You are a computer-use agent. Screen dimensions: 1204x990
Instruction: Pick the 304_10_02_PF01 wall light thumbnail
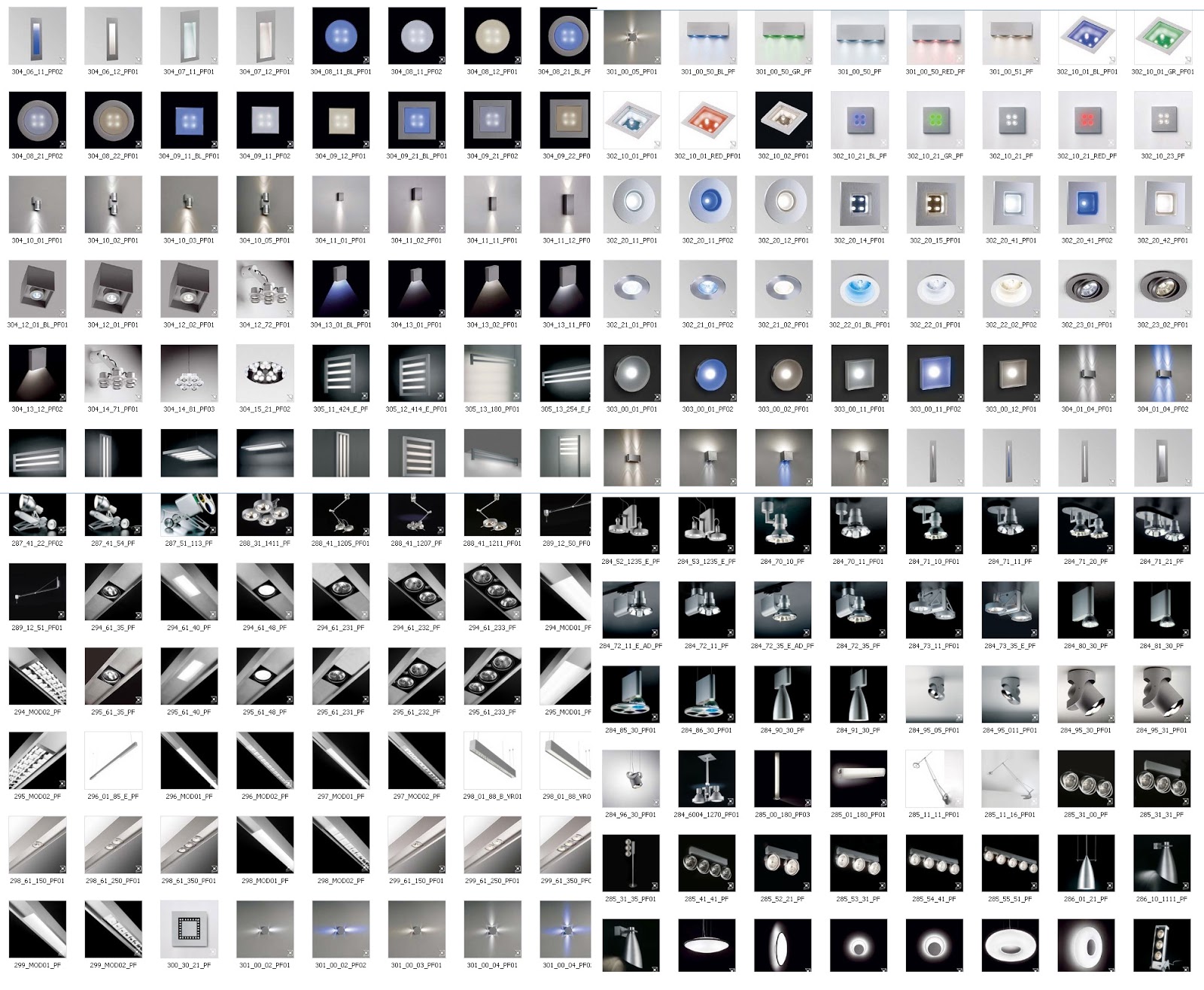(114, 204)
